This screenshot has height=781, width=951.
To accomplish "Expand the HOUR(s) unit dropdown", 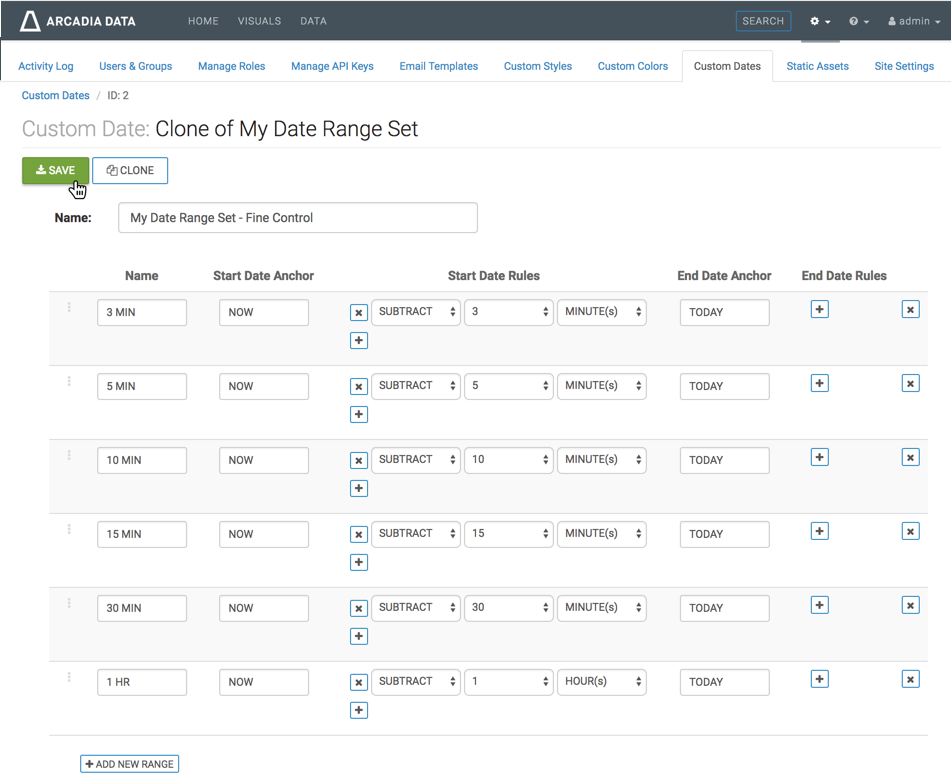I will (x=601, y=682).
